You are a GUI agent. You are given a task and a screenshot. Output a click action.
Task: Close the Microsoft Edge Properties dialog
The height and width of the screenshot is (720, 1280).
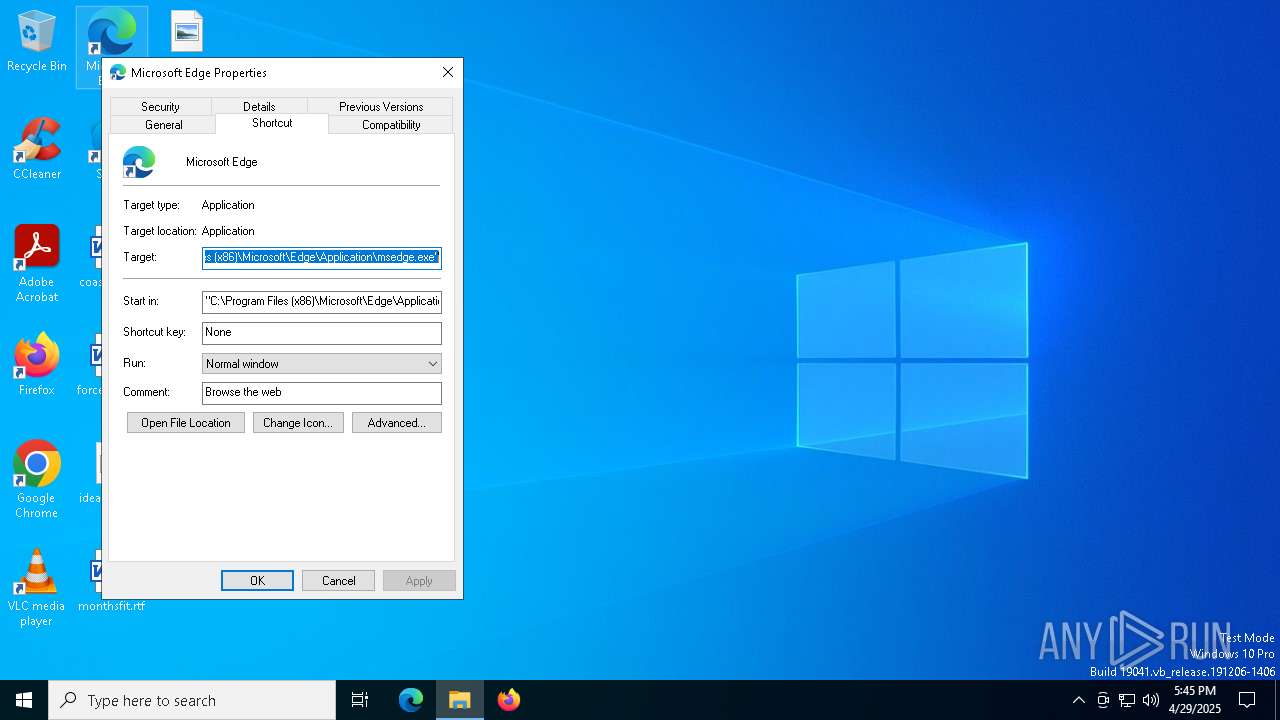click(x=448, y=72)
